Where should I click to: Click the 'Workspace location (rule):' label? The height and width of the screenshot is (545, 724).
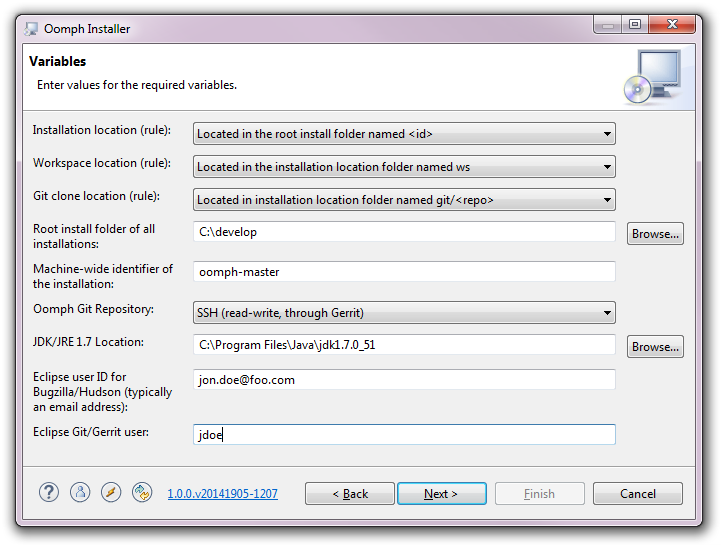coord(102,163)
